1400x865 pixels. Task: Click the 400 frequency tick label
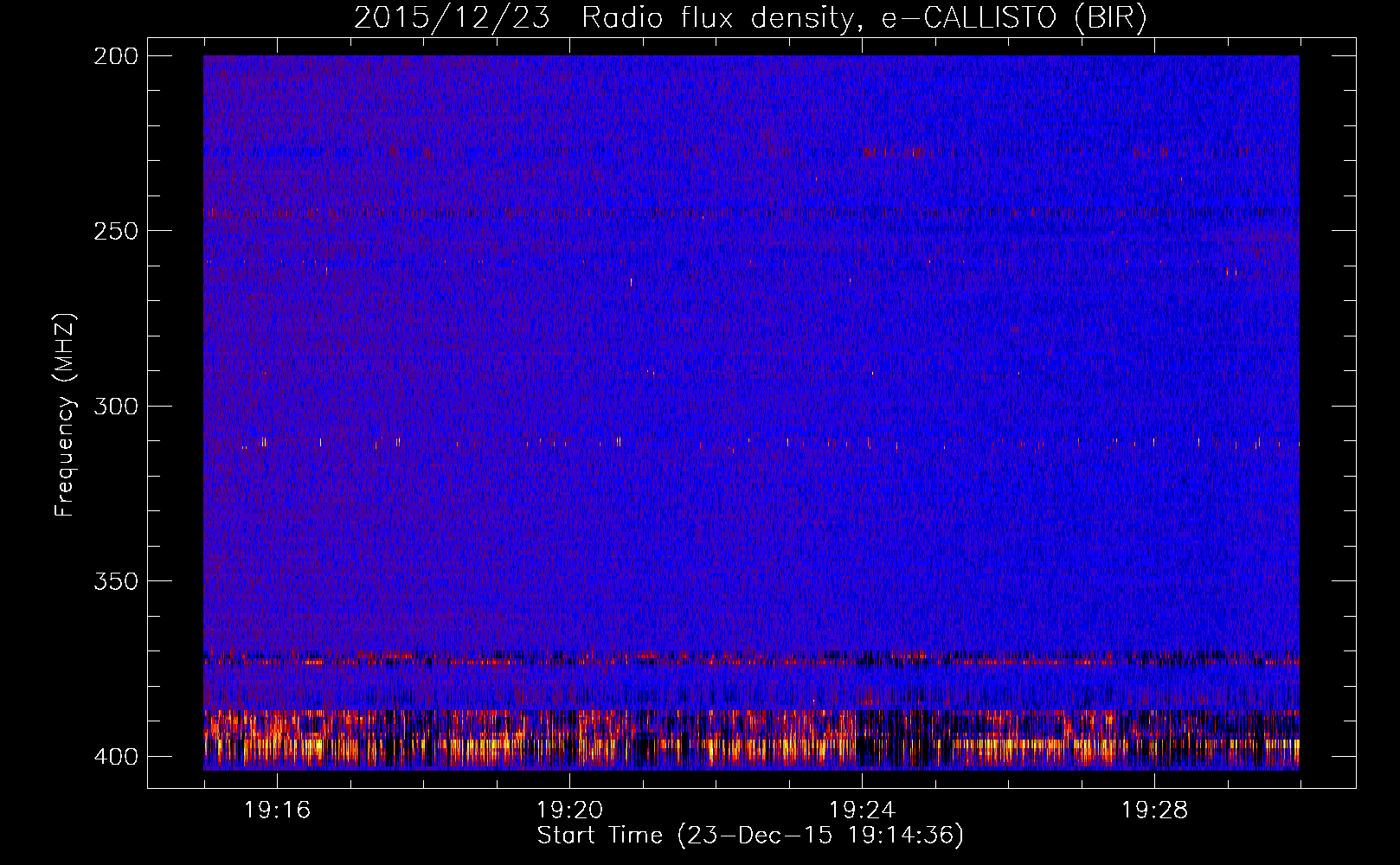pyautogui.click(x=115, y=757)
